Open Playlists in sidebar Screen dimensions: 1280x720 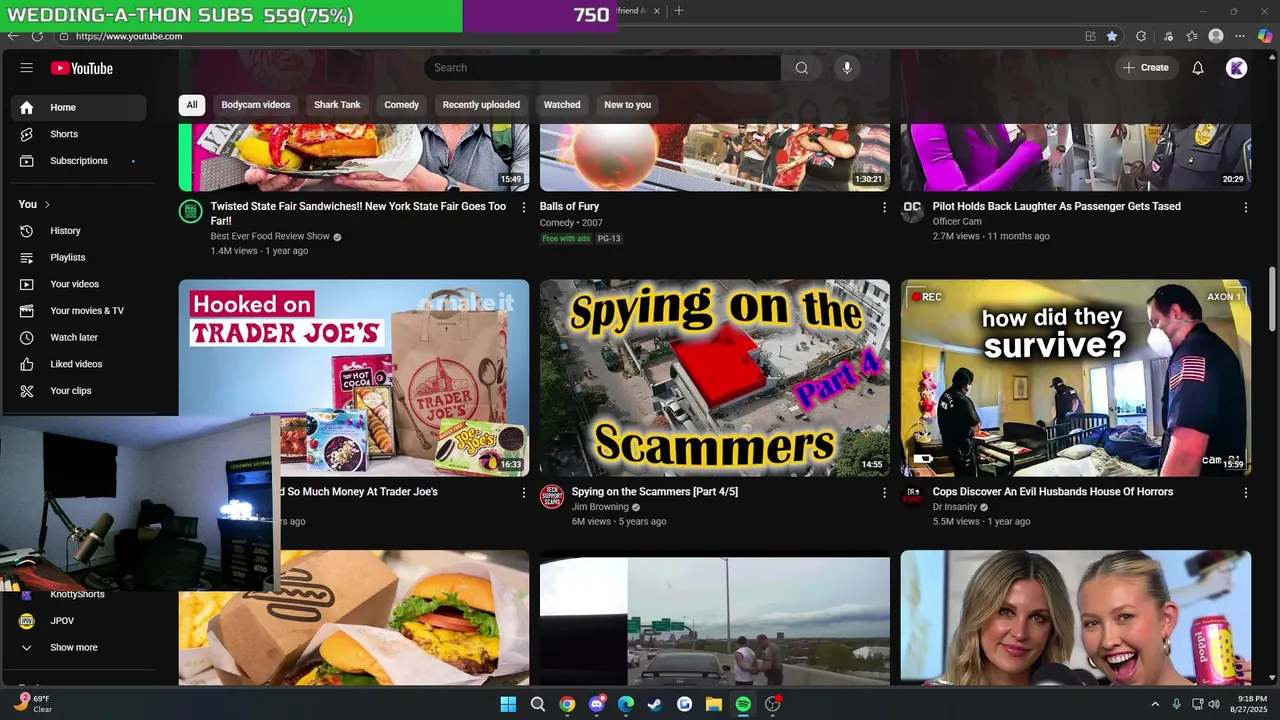point(78,258)
